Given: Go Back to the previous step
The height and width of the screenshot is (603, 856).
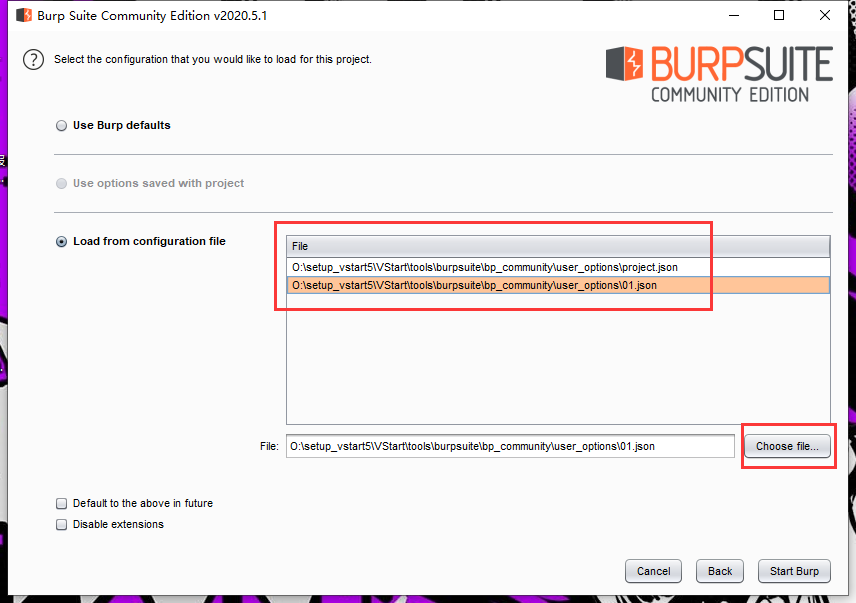Looking at the screenshot, I should click(x=720, y=571).
